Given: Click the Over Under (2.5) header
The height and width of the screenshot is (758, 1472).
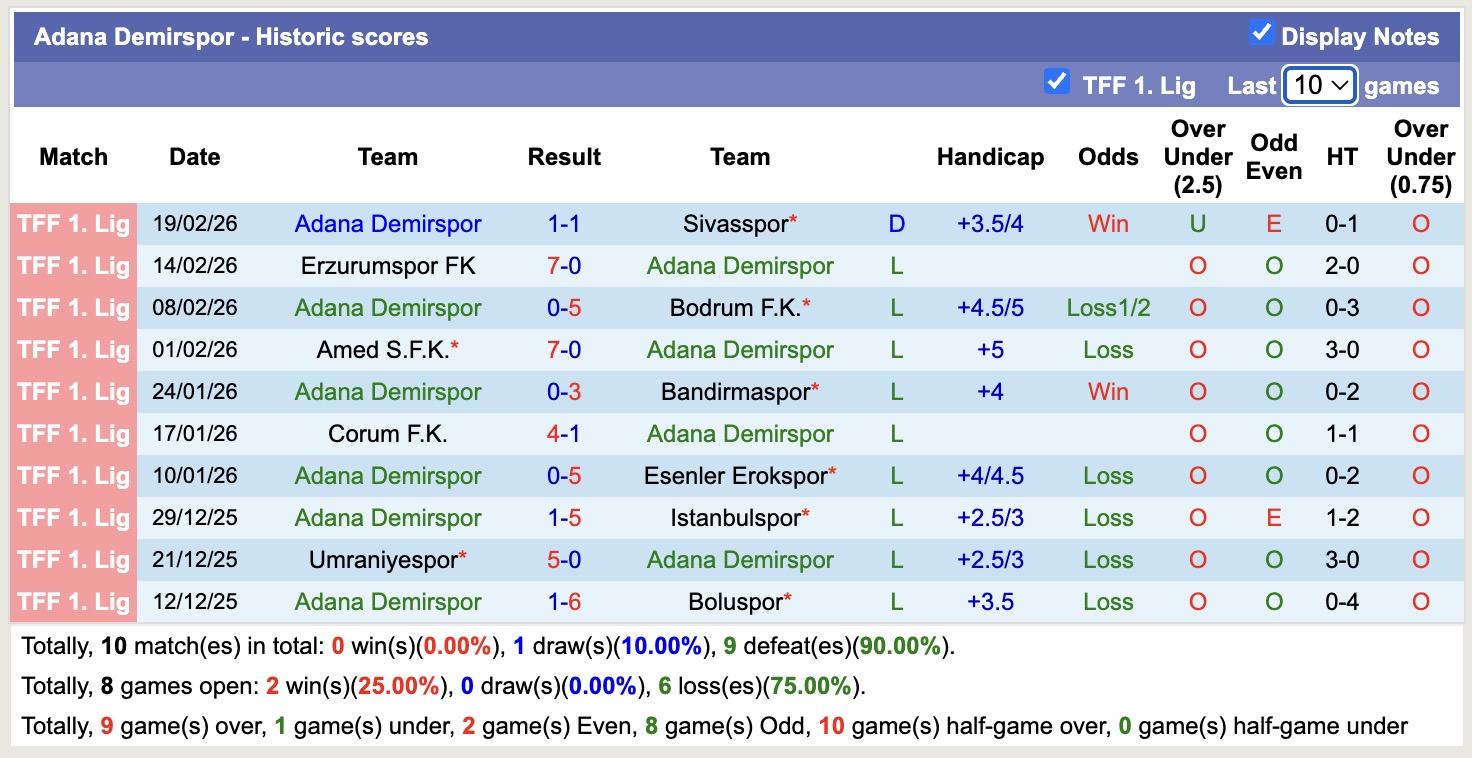Looking at the screenshot, I should click(x=1197, y=157).
